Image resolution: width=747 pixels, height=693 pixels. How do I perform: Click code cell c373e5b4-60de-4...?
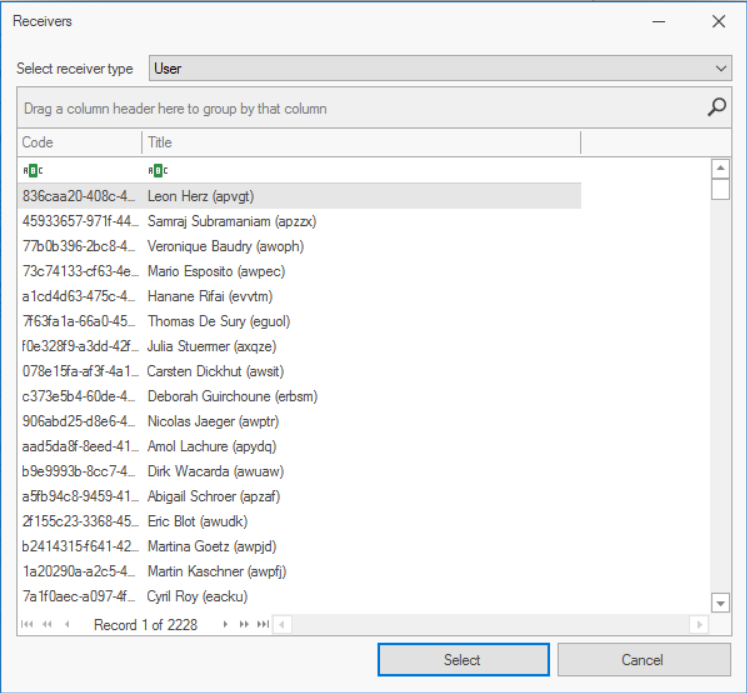[80, 396]
